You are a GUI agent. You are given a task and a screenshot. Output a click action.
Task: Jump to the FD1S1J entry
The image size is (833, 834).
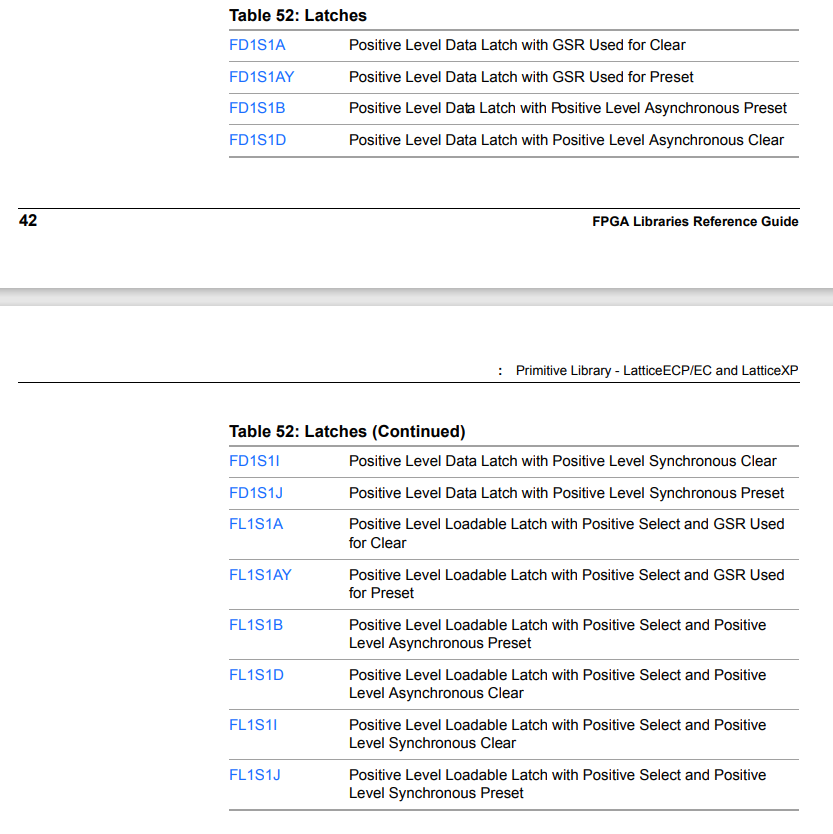point(256,493)
